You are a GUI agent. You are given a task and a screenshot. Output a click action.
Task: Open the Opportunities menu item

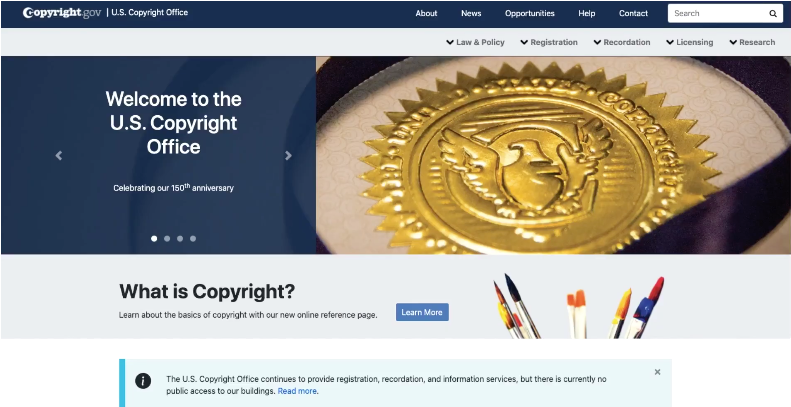point(530,14)
